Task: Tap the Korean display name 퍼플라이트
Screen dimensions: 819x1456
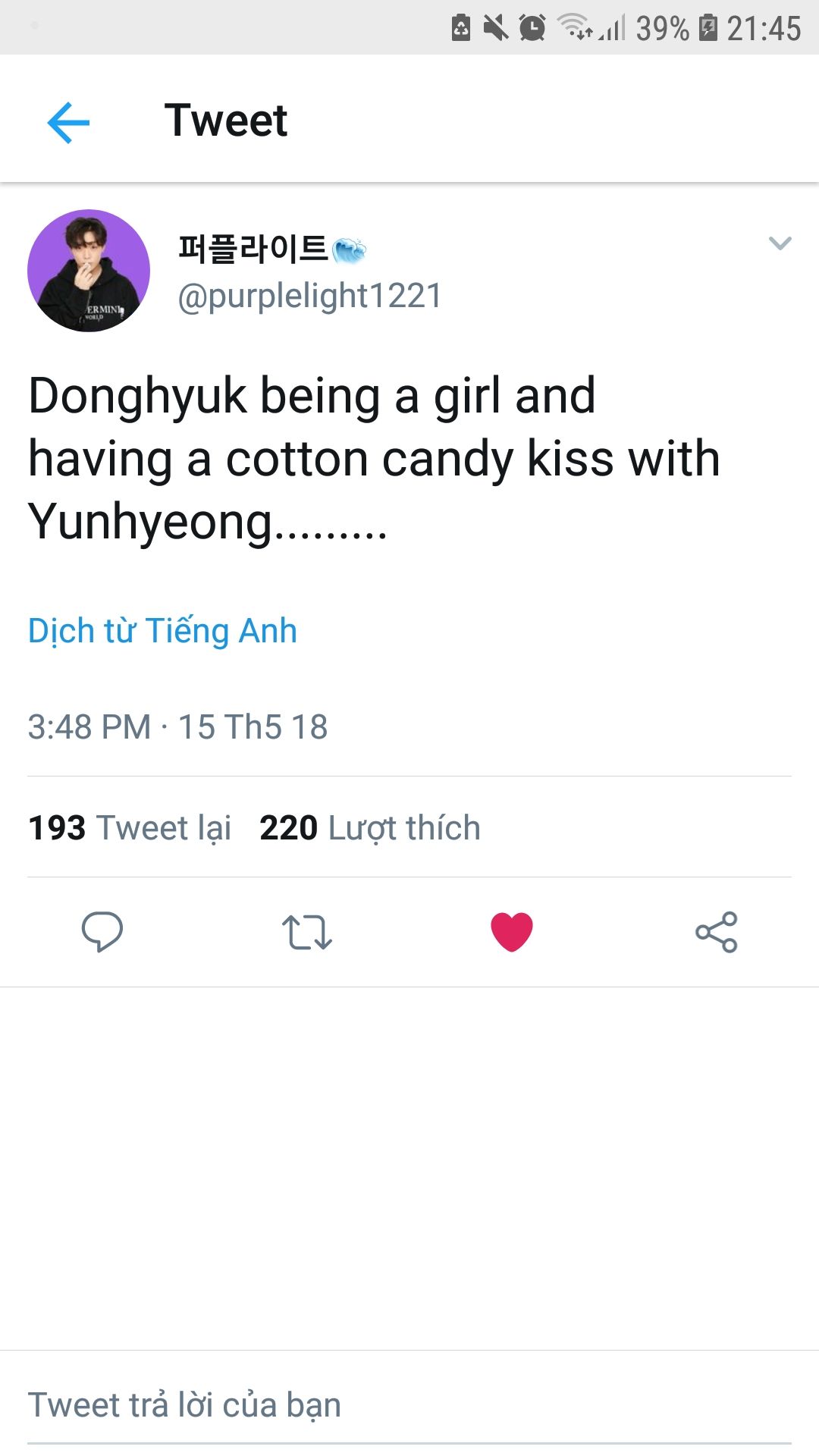Action: 253,249
